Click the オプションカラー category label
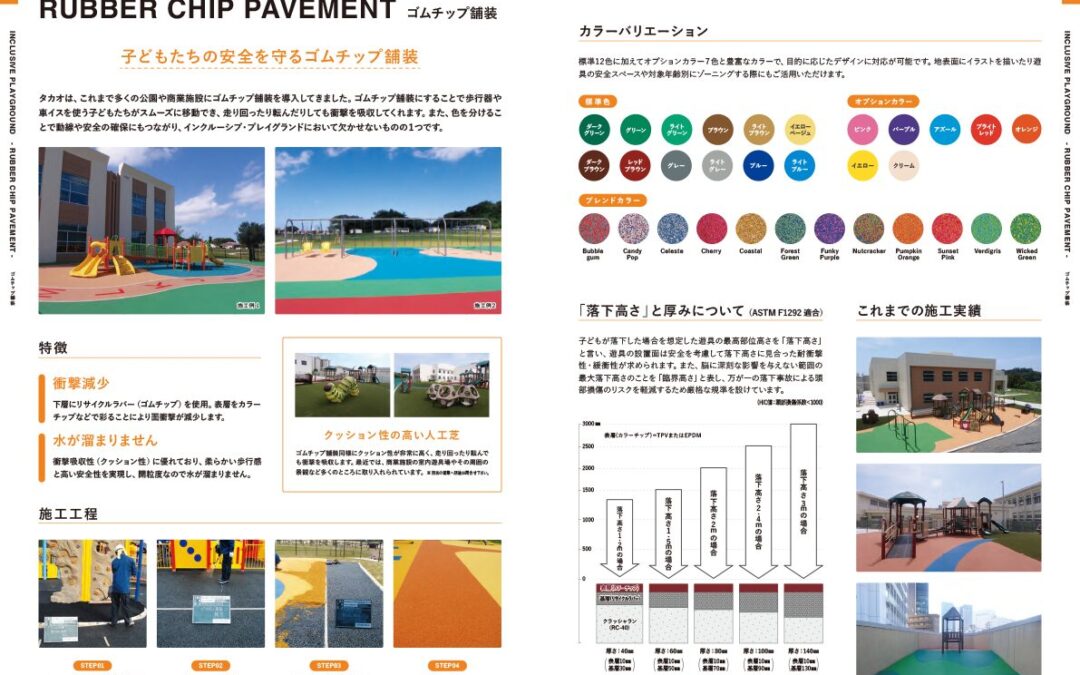The image size is (1080, 675). (883, 101)
